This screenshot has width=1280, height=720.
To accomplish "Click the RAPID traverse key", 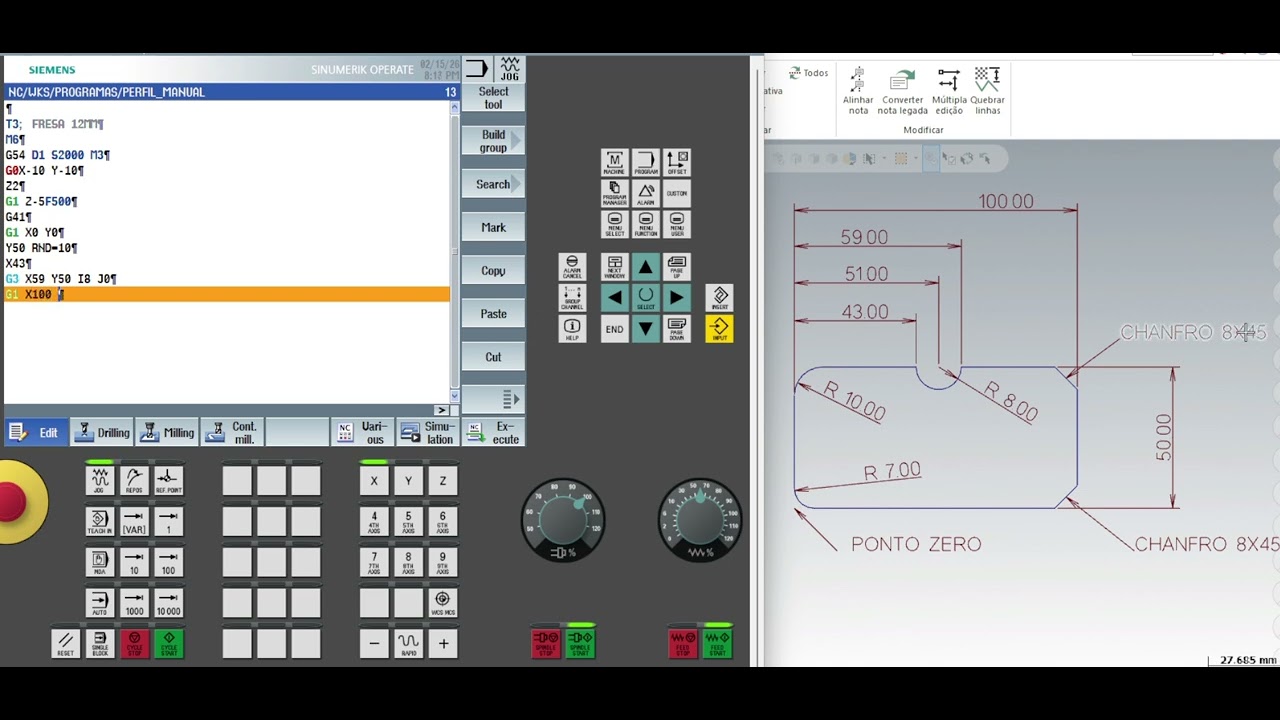I will pyautogui.click(x=408, y=643).
